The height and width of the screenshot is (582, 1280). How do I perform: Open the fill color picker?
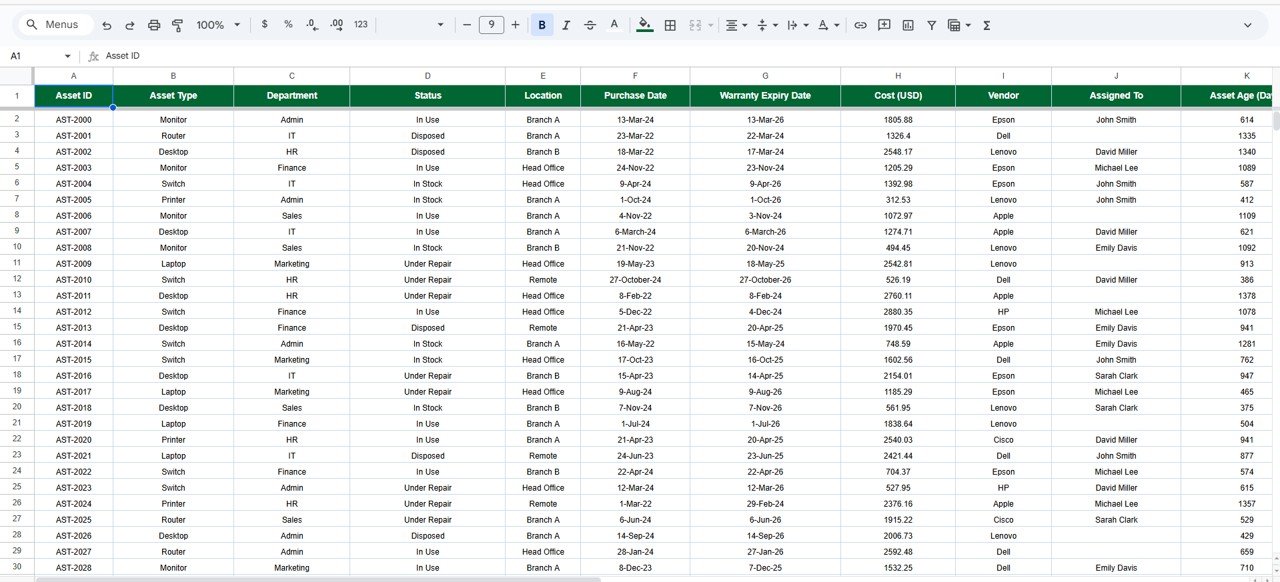tap(645, 25)
